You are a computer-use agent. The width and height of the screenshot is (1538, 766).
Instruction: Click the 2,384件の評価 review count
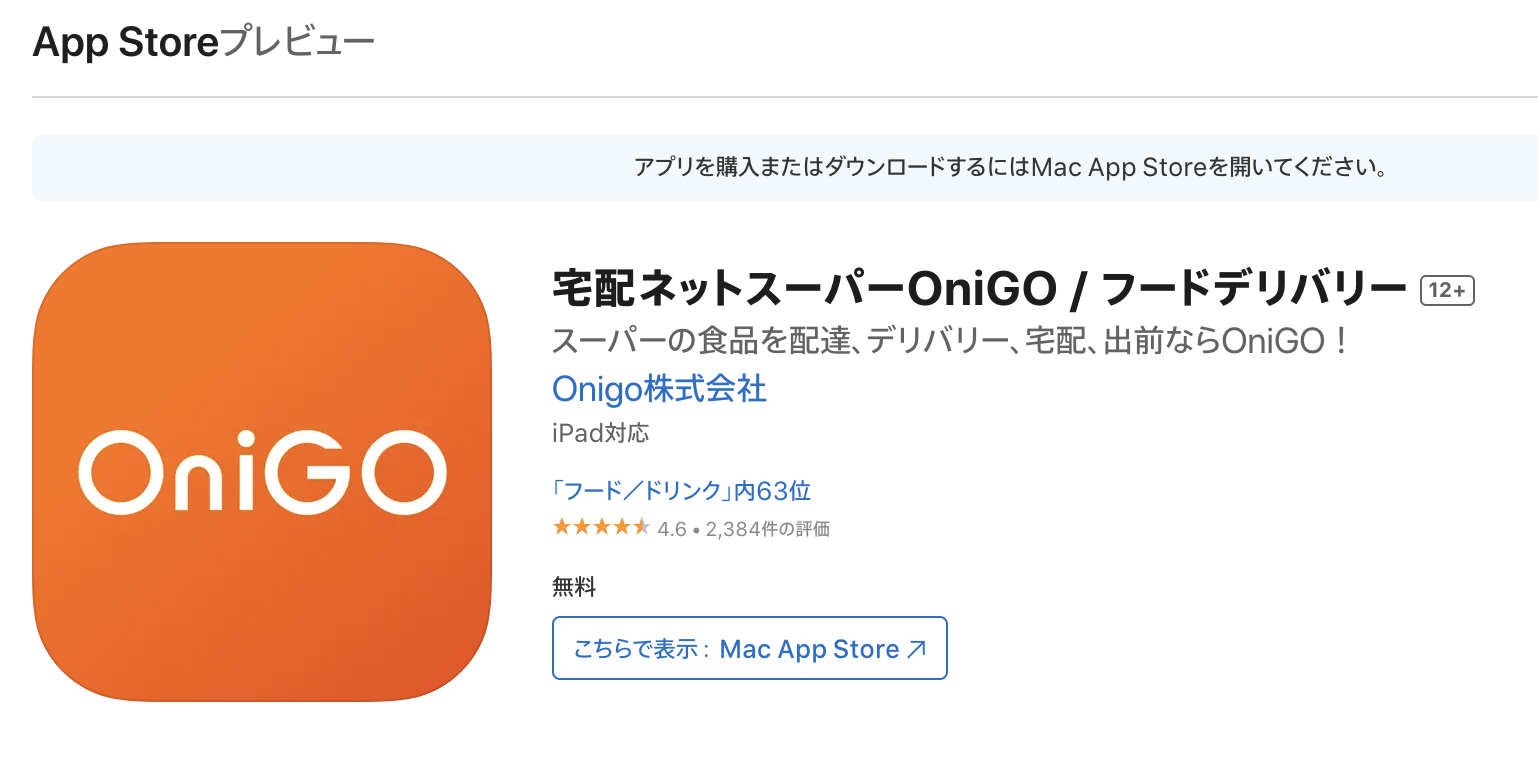766,528
